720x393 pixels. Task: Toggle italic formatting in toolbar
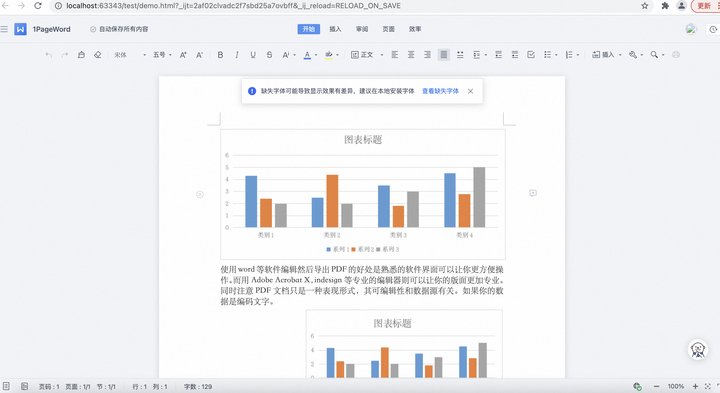[236, 55]
